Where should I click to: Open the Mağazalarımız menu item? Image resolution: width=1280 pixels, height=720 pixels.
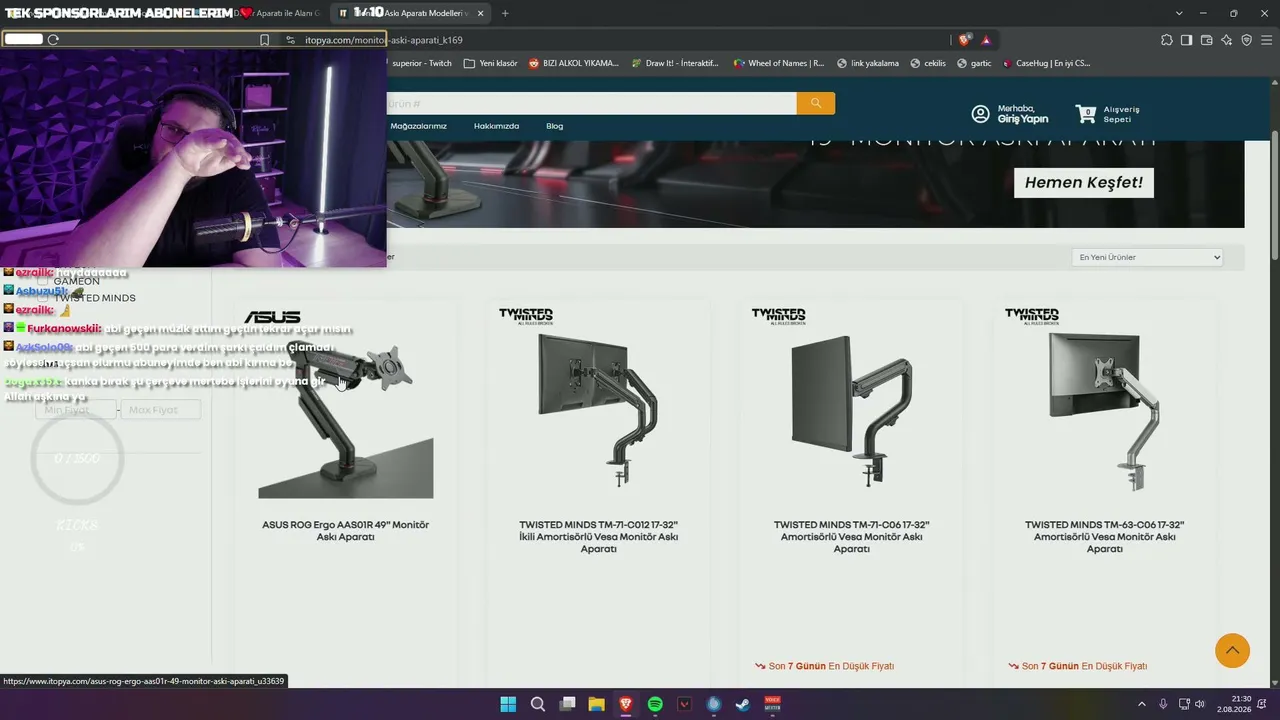pos(418,126)
